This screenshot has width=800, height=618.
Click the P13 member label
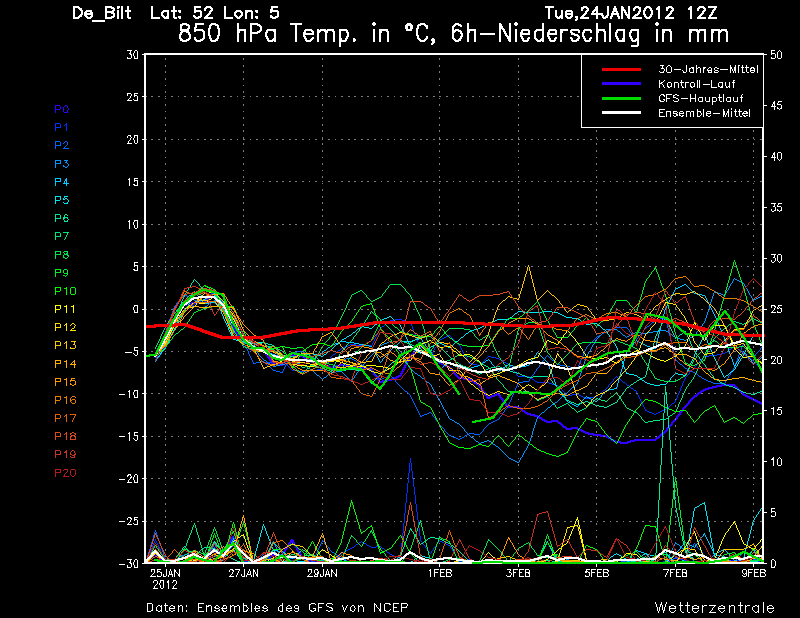[65, 345]
